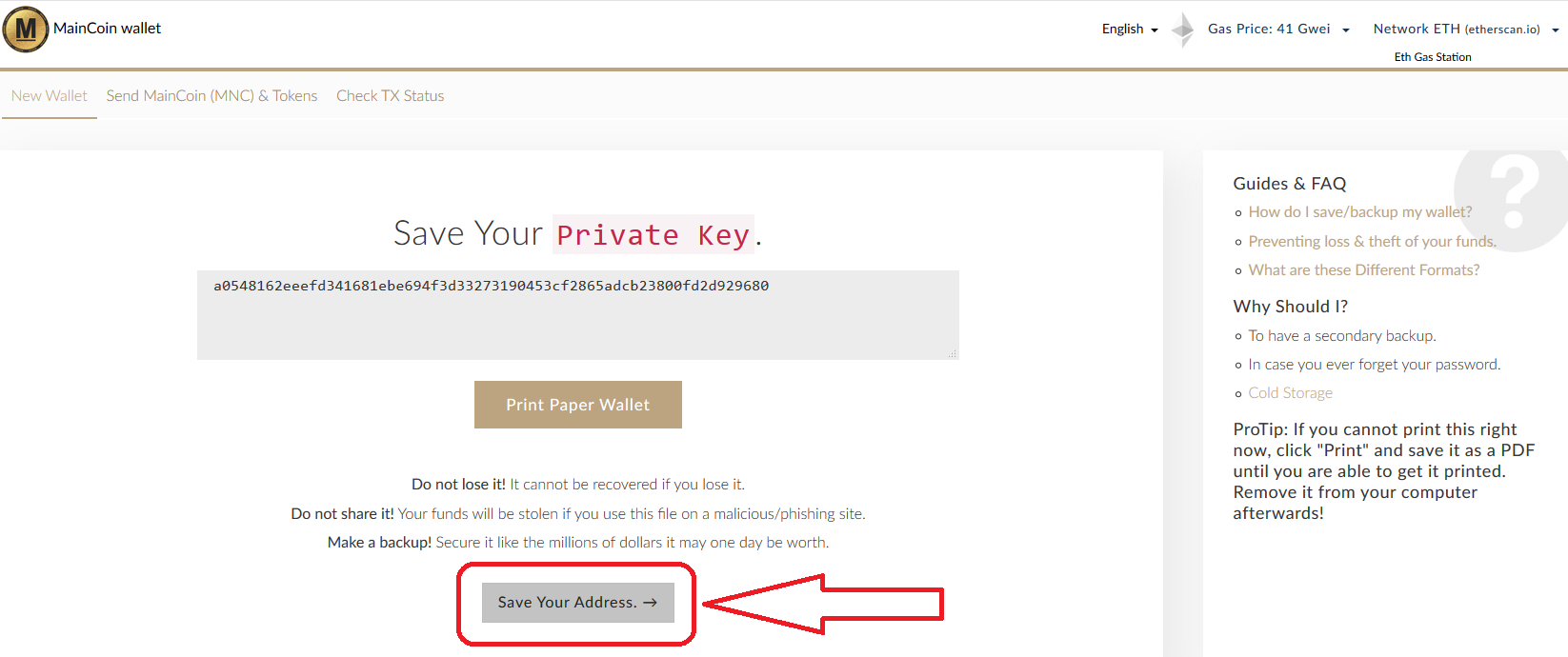The height and width of the screenshot is (657, 1568).
Task: Open Preventing loss & theft of your funds
Action: (1372, 242)
